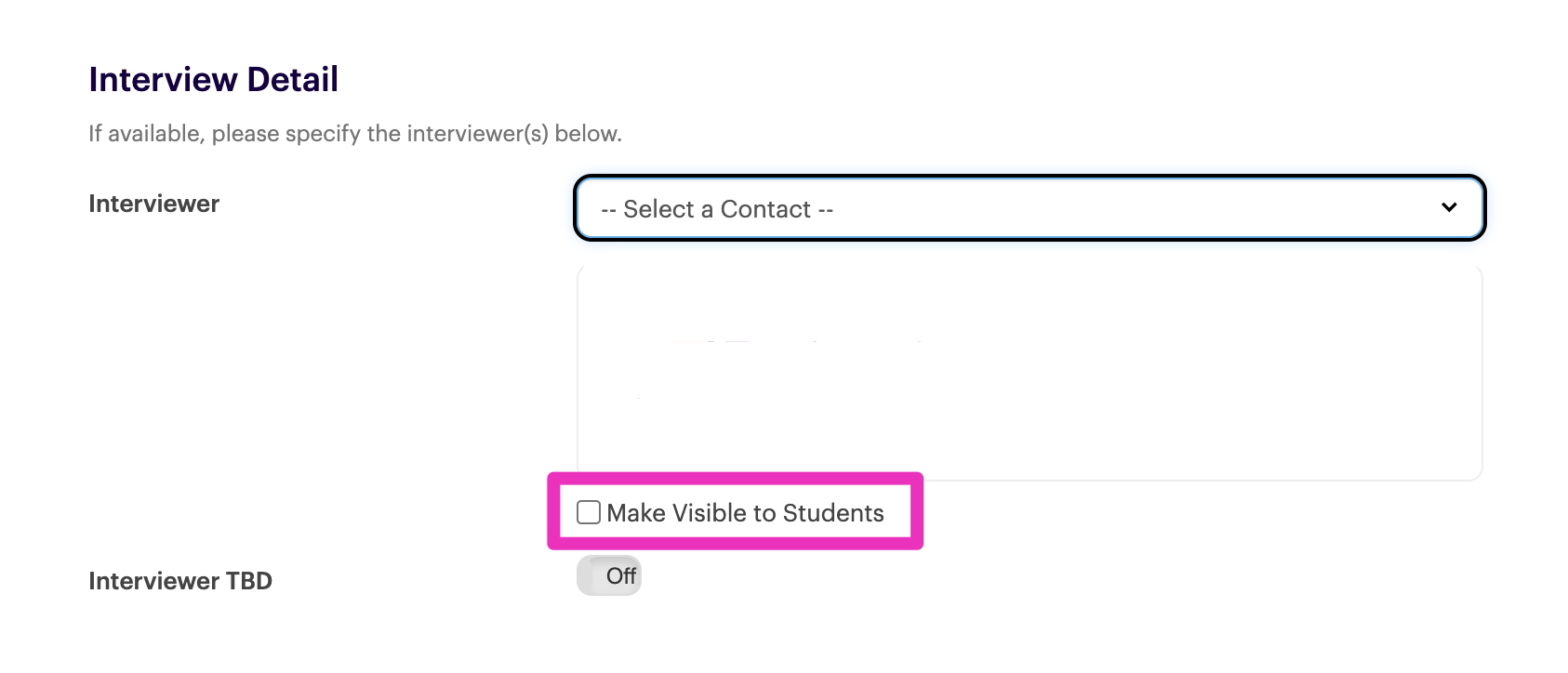1568x673 pixels.
Task: Click the 'Interviewer' field label
Action: [x=153, y=204]
